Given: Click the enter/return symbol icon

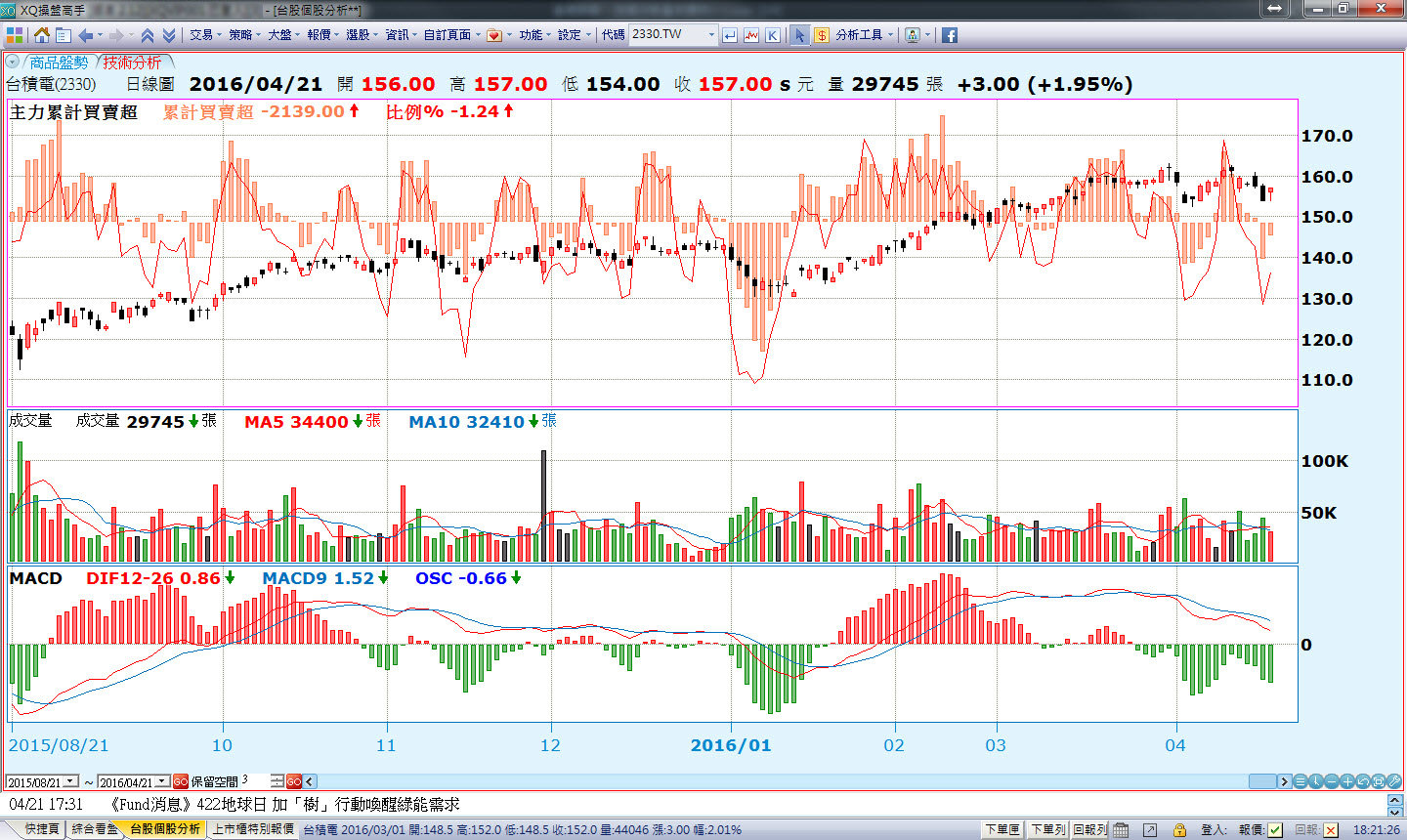Looking at the screenshot, I should click(730, 35).
